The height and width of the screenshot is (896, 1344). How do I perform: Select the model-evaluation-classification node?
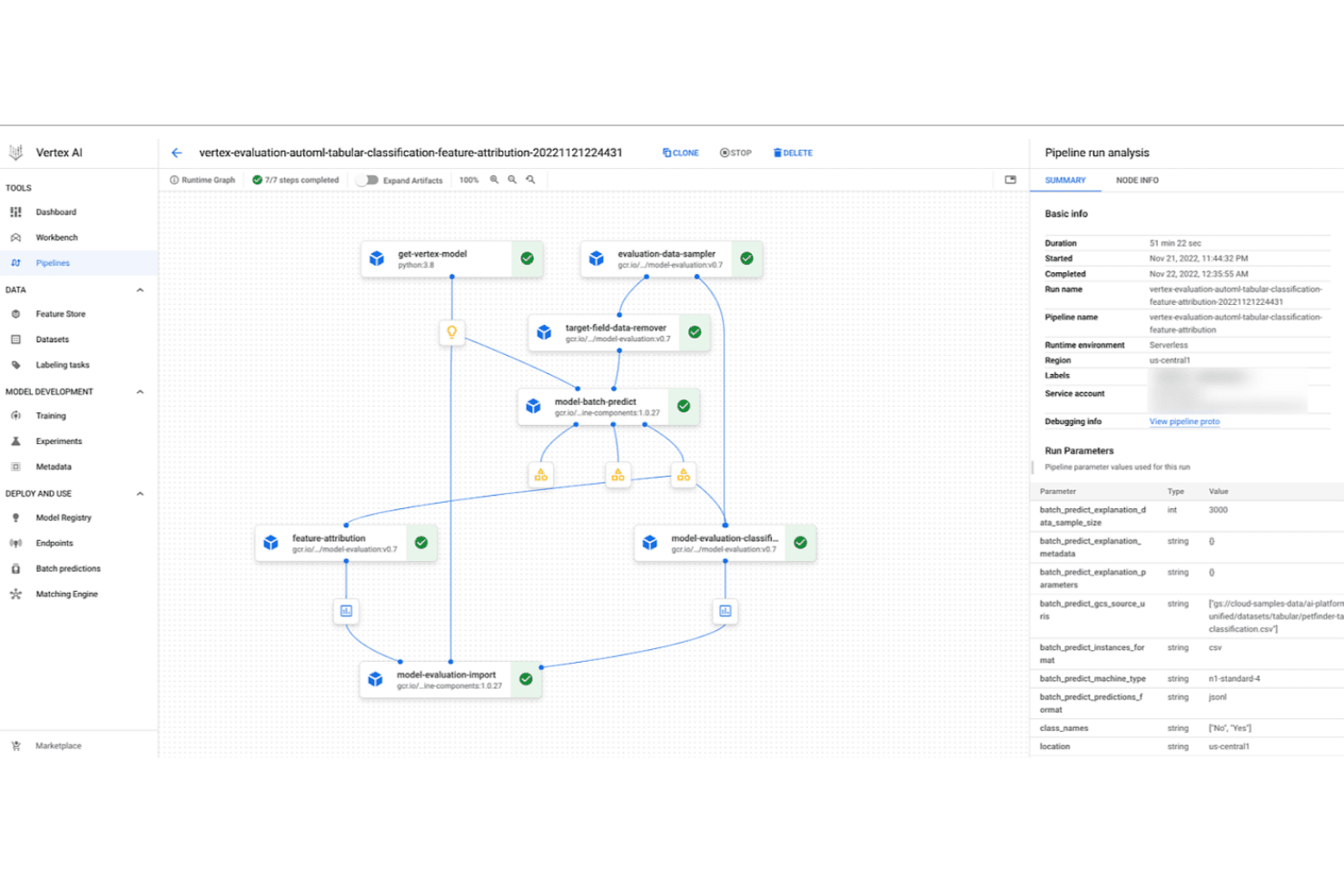(x=725, y=543)
